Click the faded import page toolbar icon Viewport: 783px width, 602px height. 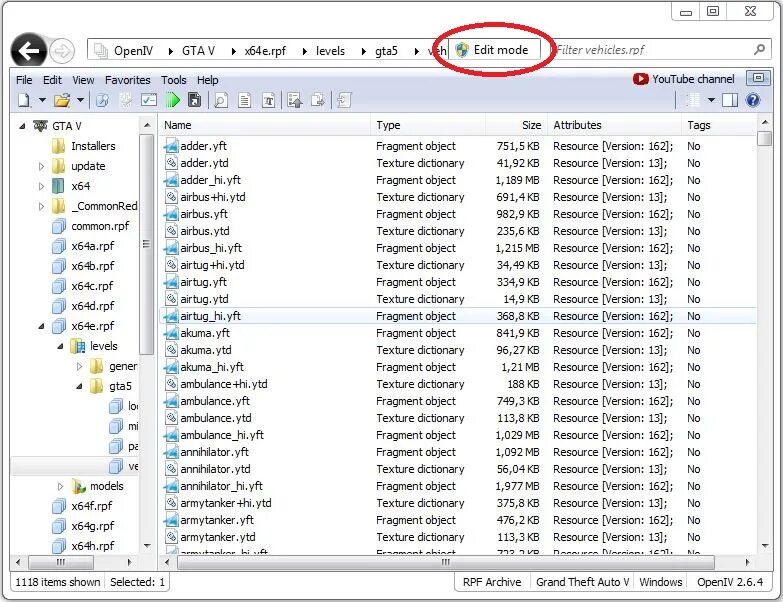click(344, 100)
